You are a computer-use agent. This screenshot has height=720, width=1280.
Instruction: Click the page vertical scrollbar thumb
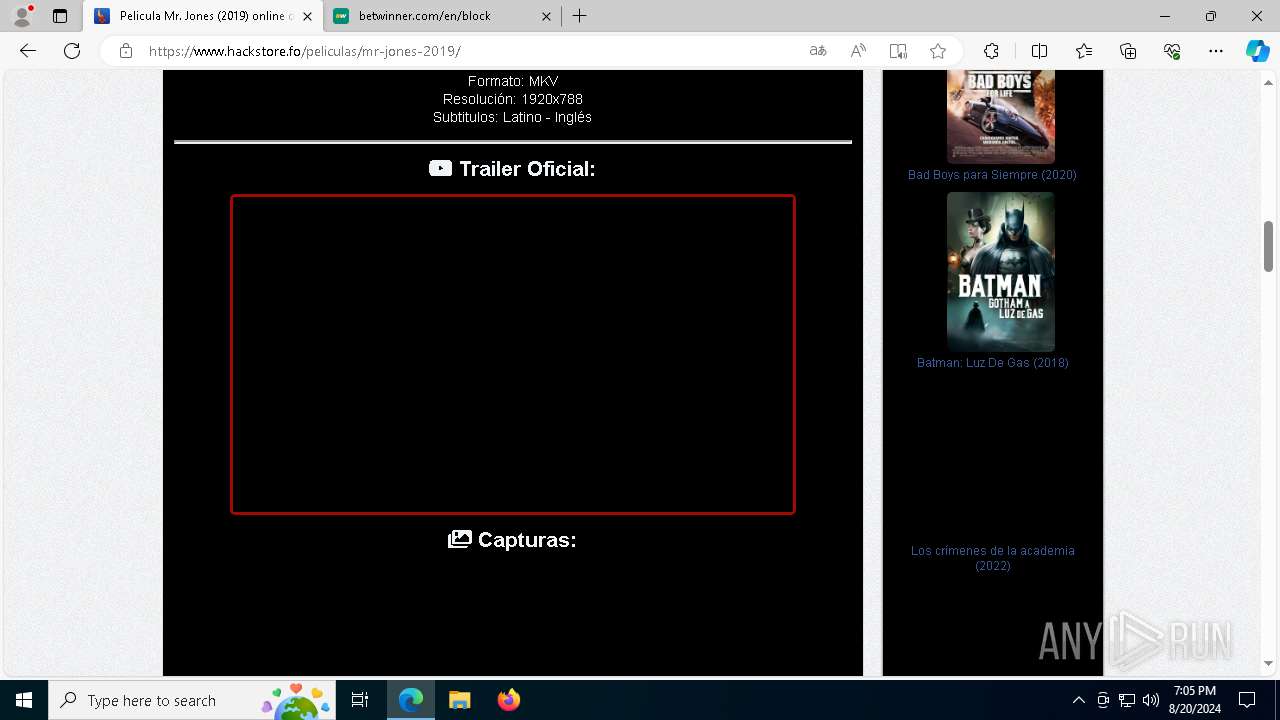coord(1268,246)
